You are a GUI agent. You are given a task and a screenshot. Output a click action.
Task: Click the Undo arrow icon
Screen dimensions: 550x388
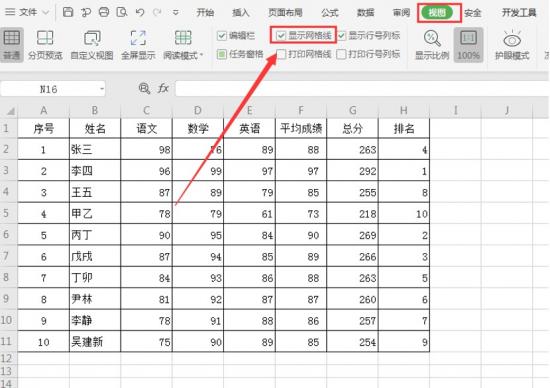click(140, 13)
